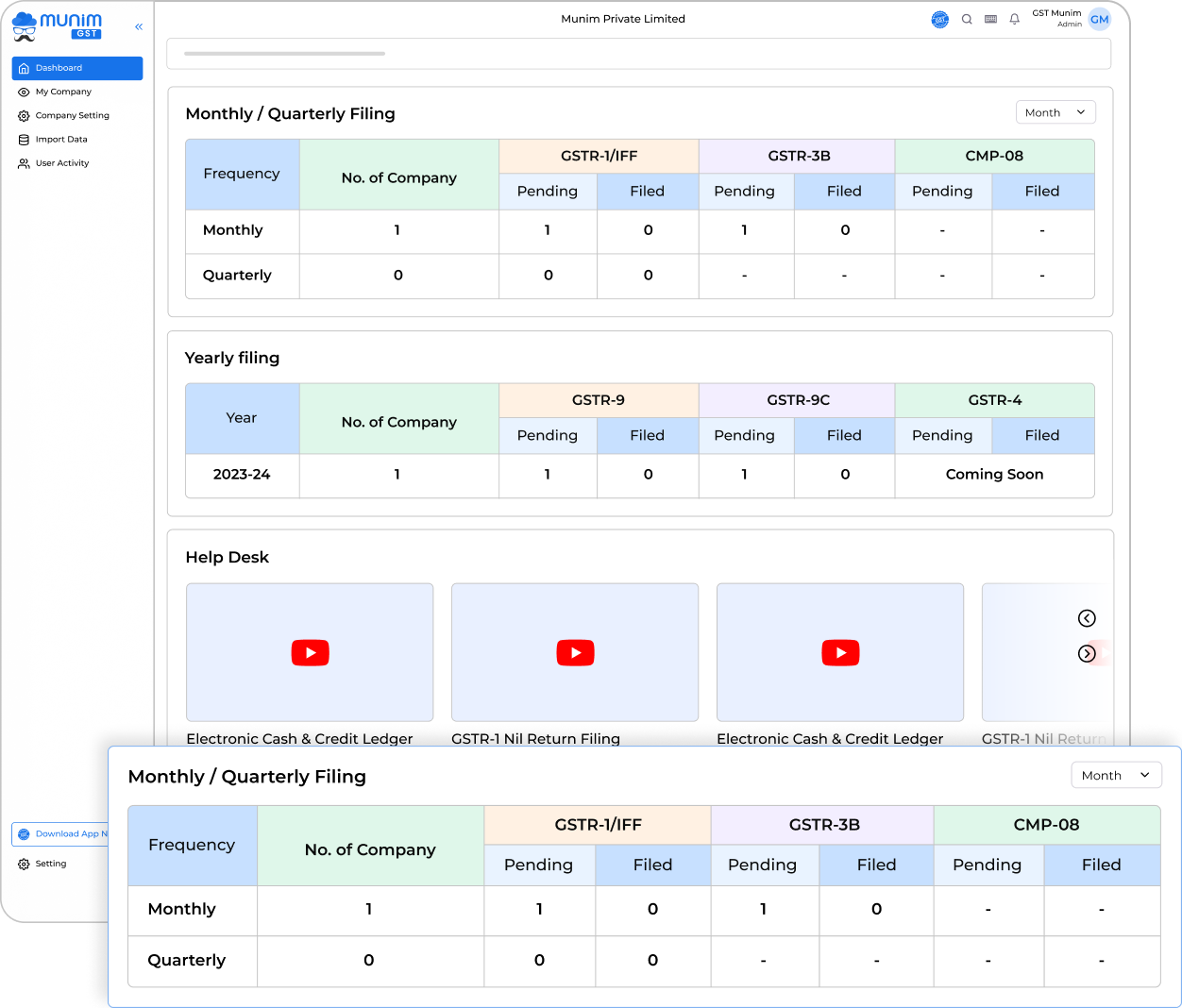The width and height of the screenshot is (1182, 1008).
Task: Click the Monthly row label in the enlarged bottom panel
Action: pyautogui.click(x=182, y=909)
